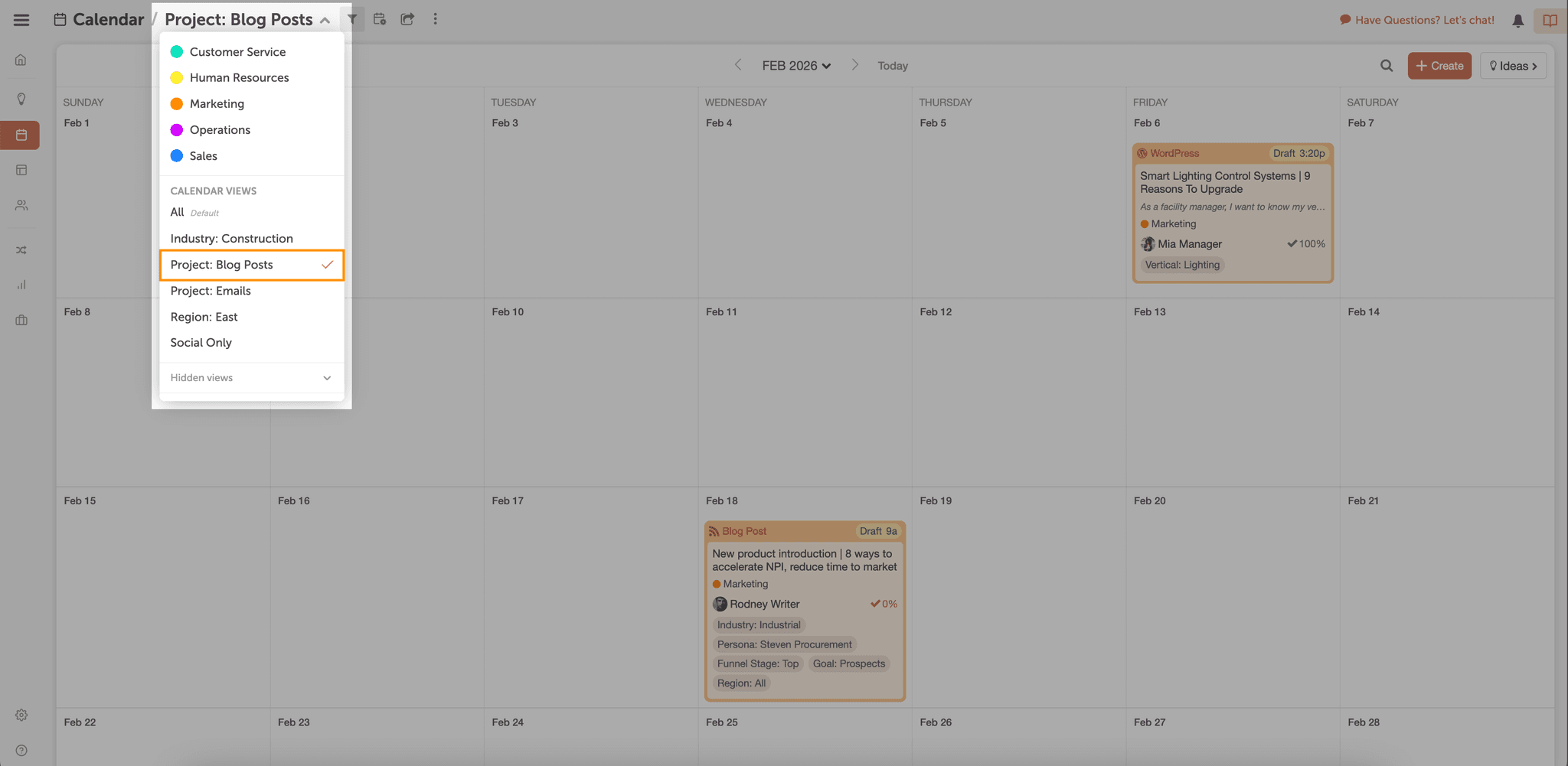This screenshot has height=766, width=1568.
Task: Select the Project: Emails calendar view
Action: coord(211,291)
